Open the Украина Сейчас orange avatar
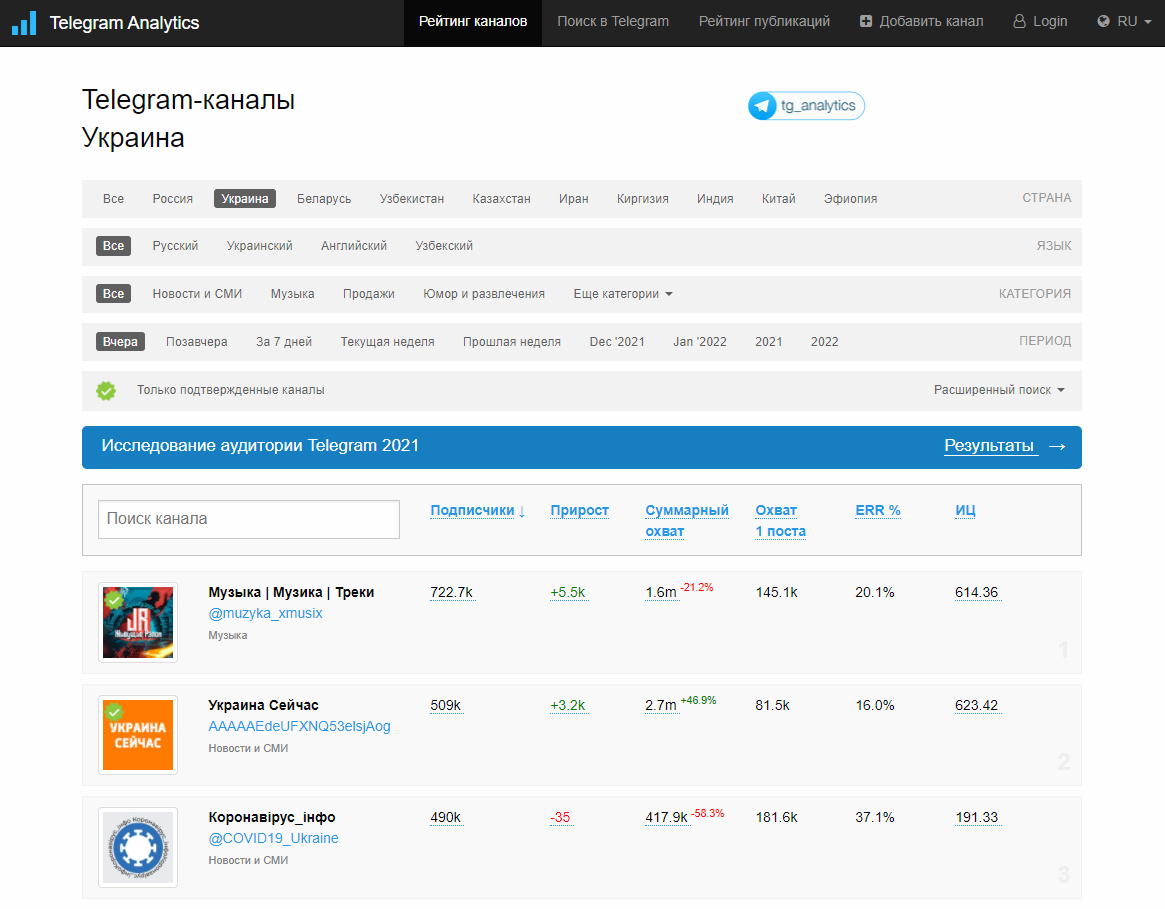Viewport: 1165px width, 909px height. [x=138, y=735]
